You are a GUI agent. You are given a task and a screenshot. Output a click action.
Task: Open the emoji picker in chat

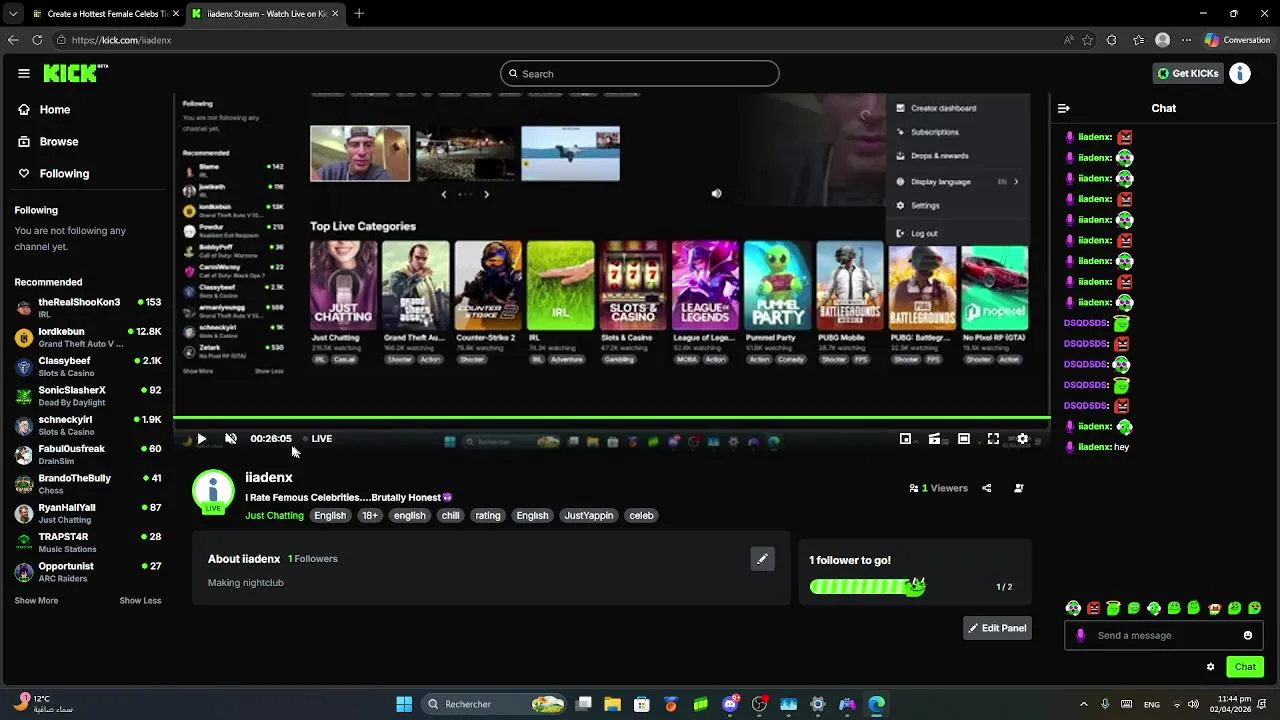coord(1248,635)
